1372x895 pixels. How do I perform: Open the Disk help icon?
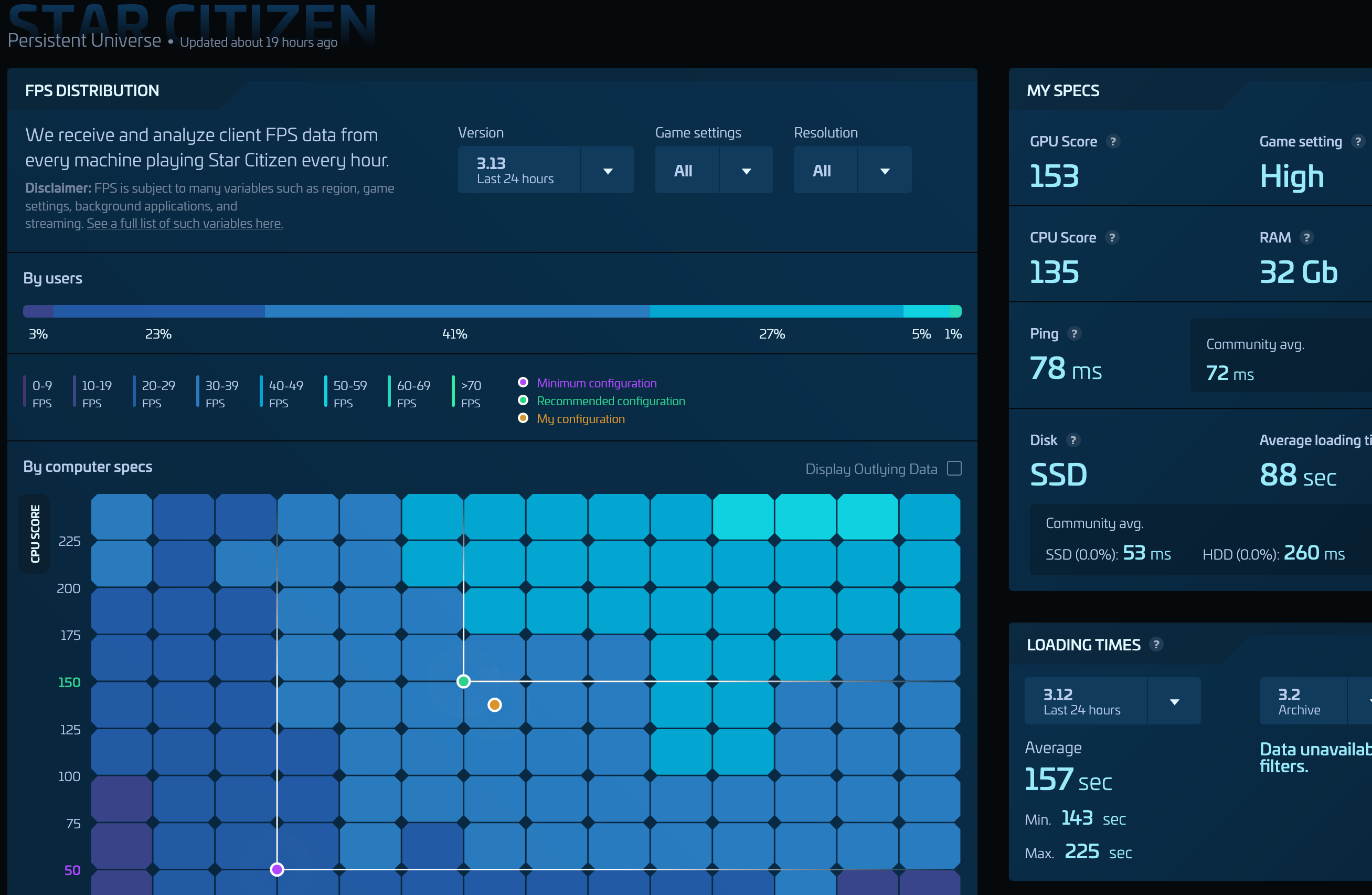pyautogui.click(x=1072, y=440)
